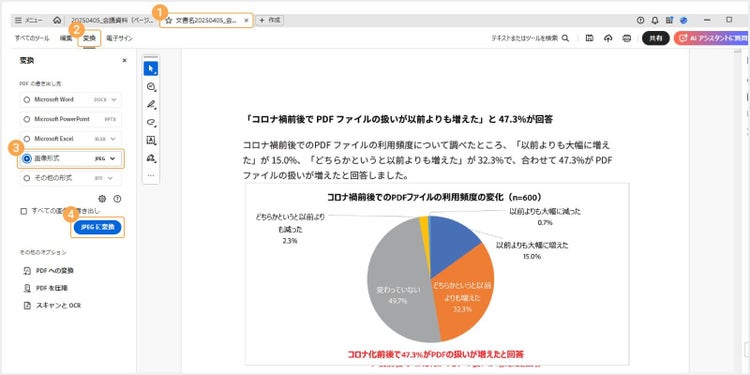
Task: Open the help icon in title bar
Action: click(640, 20)
